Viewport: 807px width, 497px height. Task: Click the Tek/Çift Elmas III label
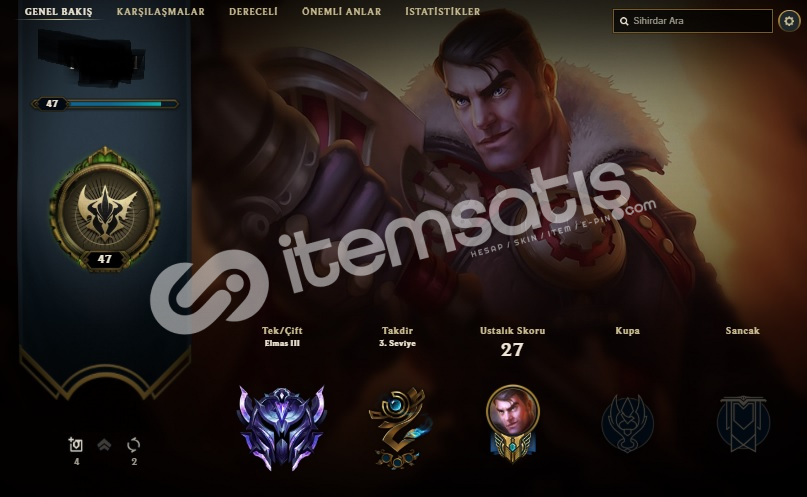coord(282,336)
